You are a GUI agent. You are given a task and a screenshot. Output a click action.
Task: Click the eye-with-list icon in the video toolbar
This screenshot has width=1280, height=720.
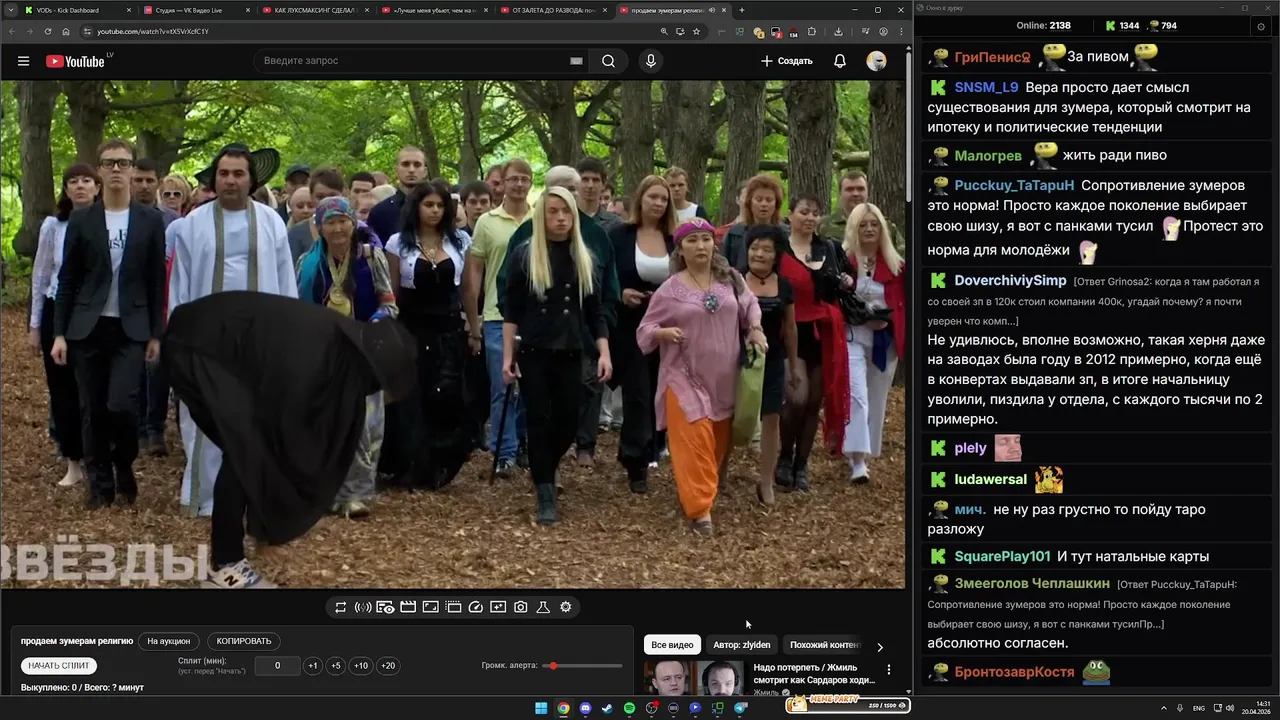pos(385,607)
